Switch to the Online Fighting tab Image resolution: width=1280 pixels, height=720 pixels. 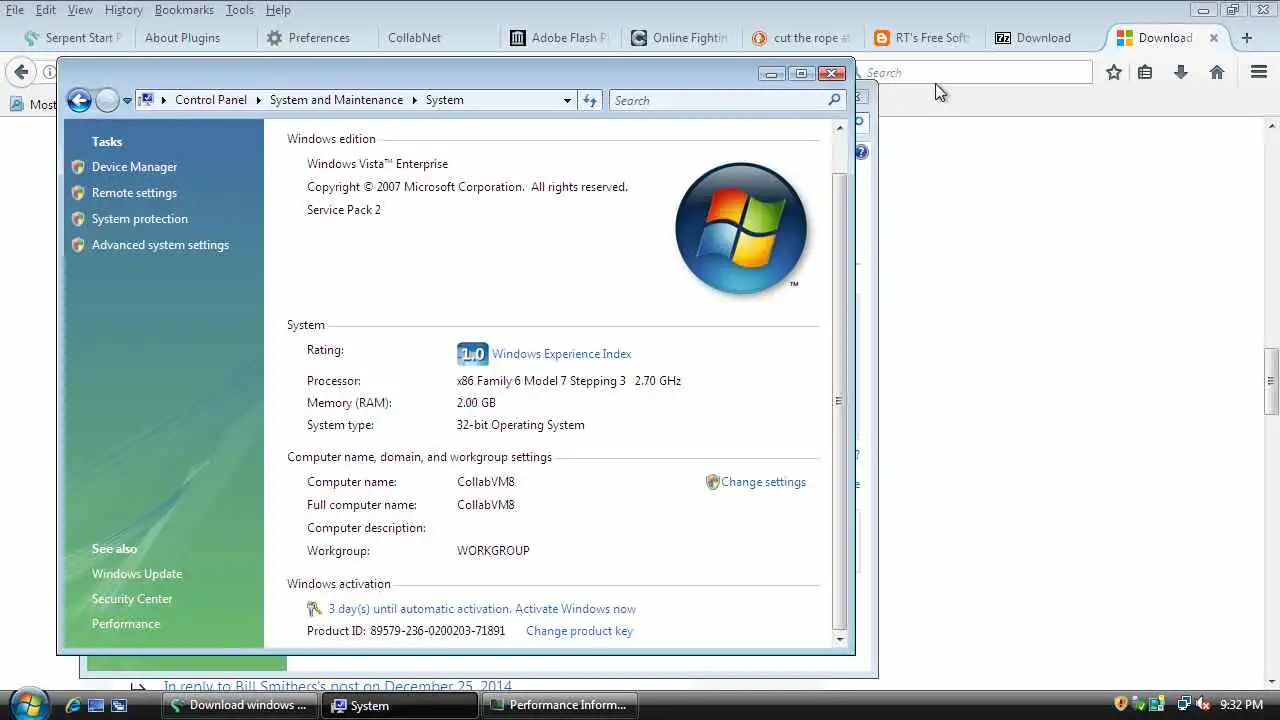678,38
